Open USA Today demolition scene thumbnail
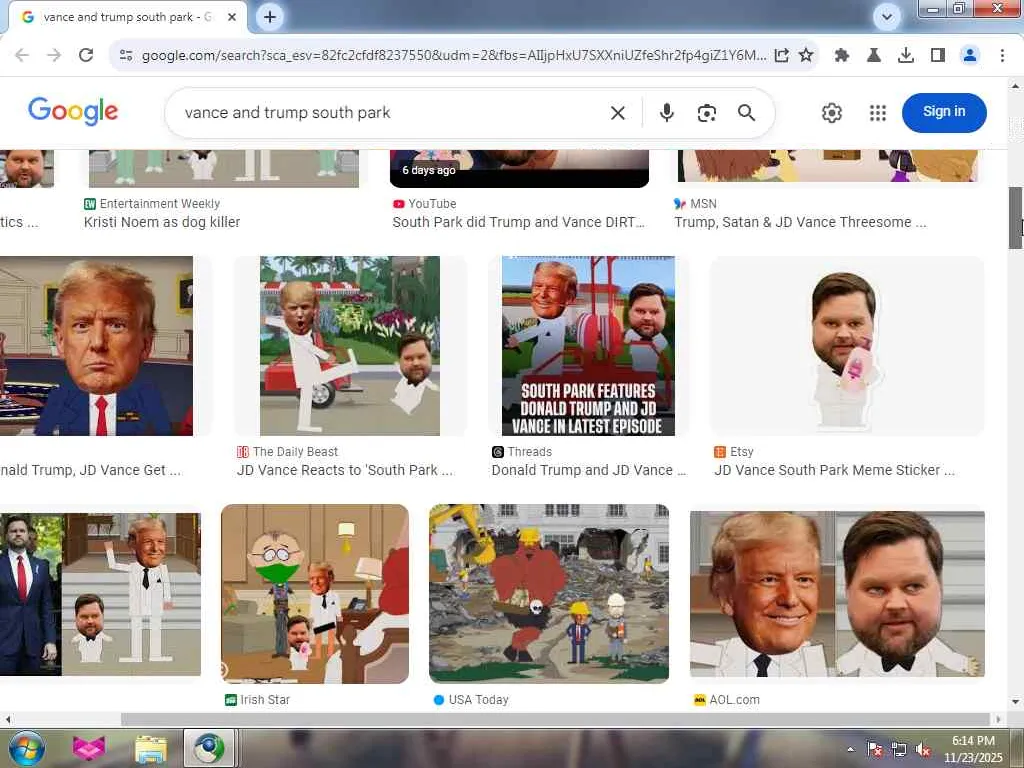 [549, 594]
